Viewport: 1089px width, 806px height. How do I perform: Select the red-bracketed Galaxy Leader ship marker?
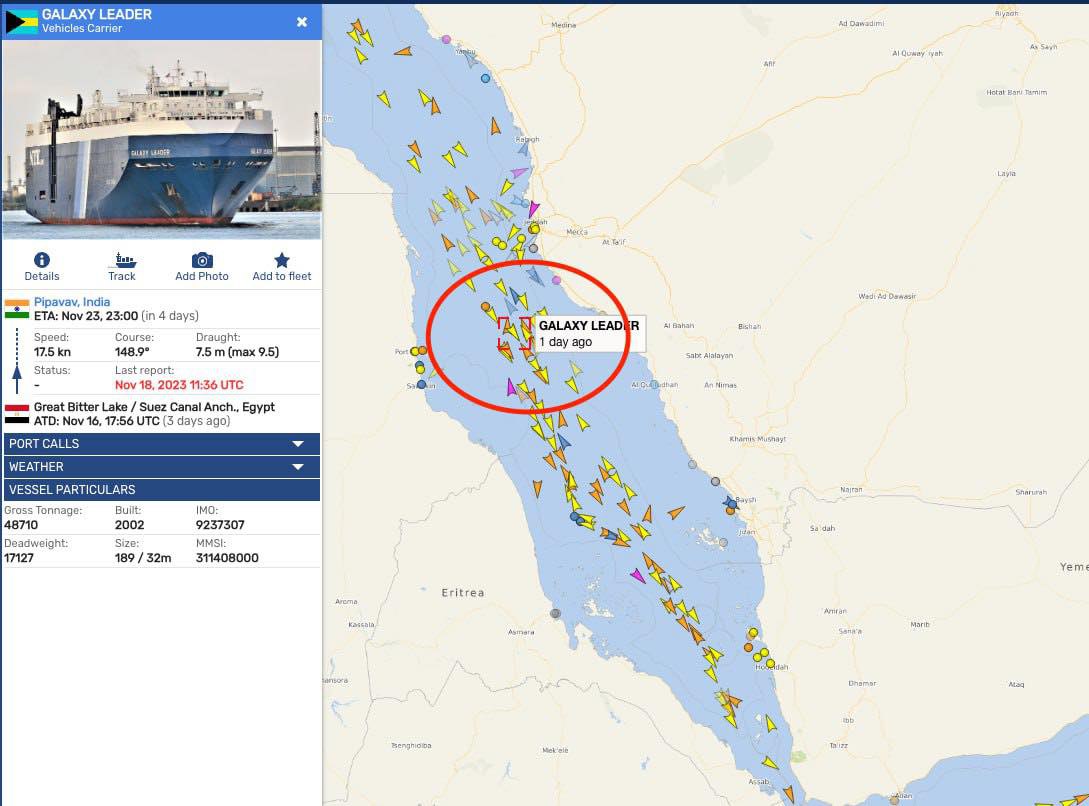pyautogui.click(x=515, y=334)
